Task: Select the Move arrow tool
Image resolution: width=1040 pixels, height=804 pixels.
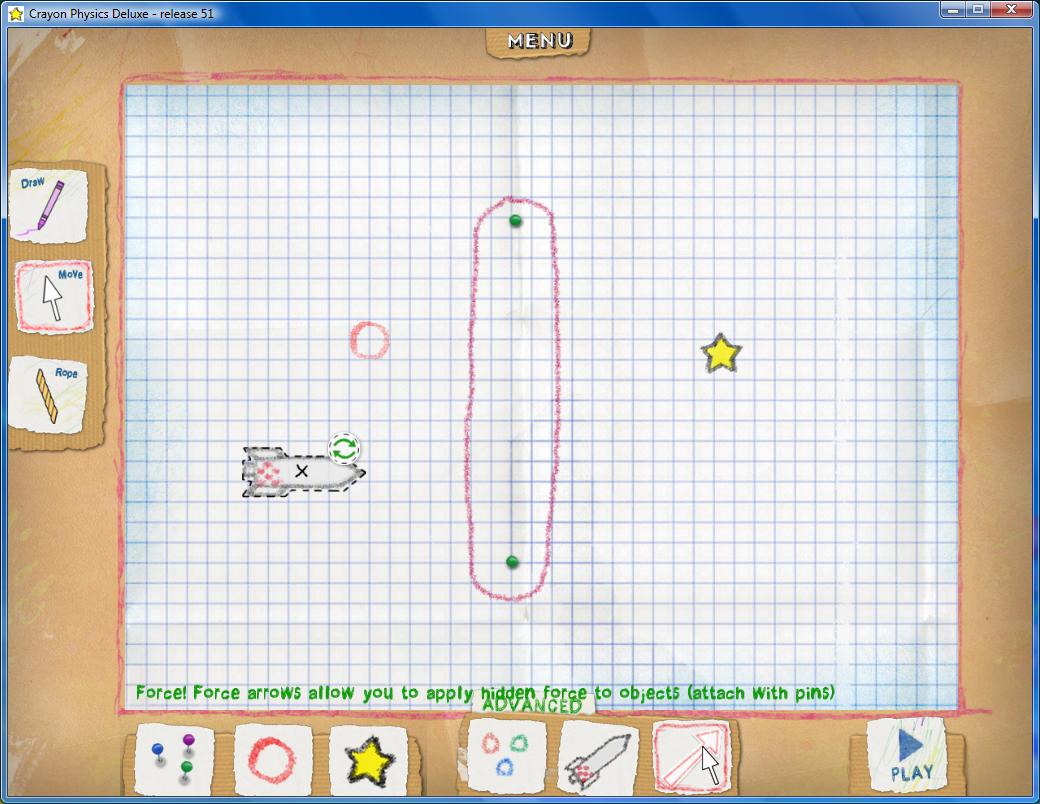Action: click(x=54, y=297)
